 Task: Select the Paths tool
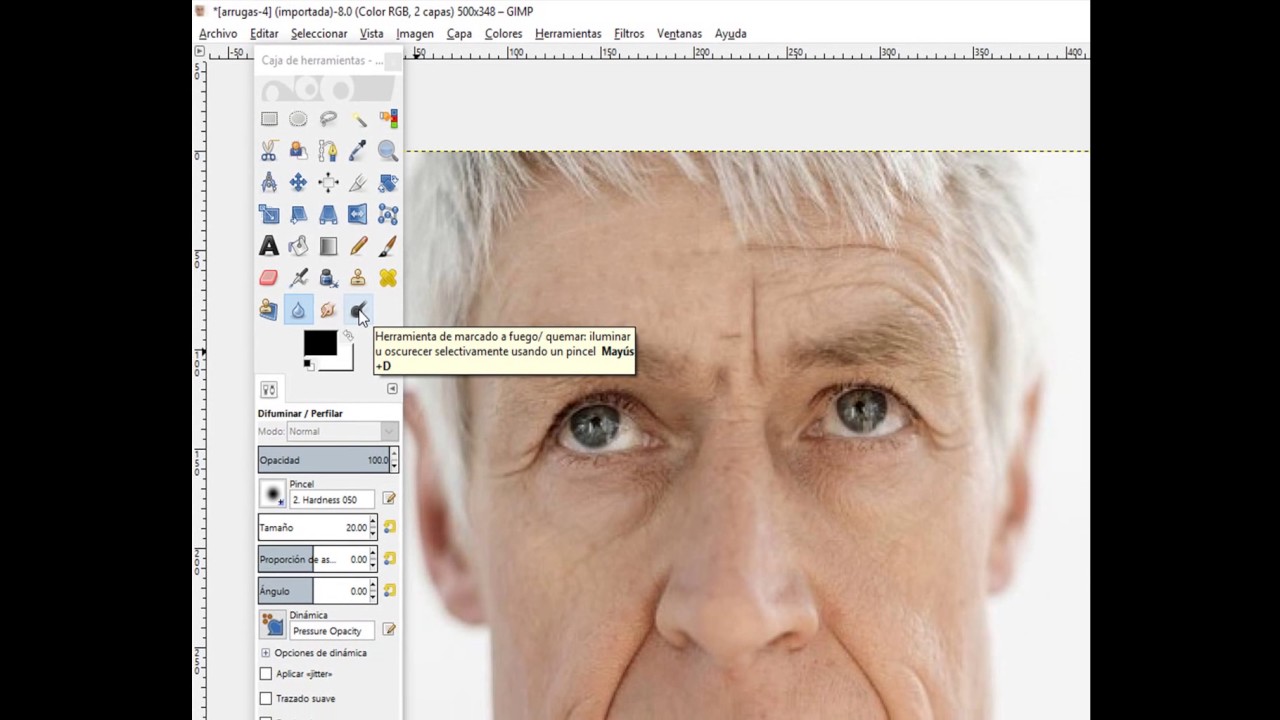(328, 151)
